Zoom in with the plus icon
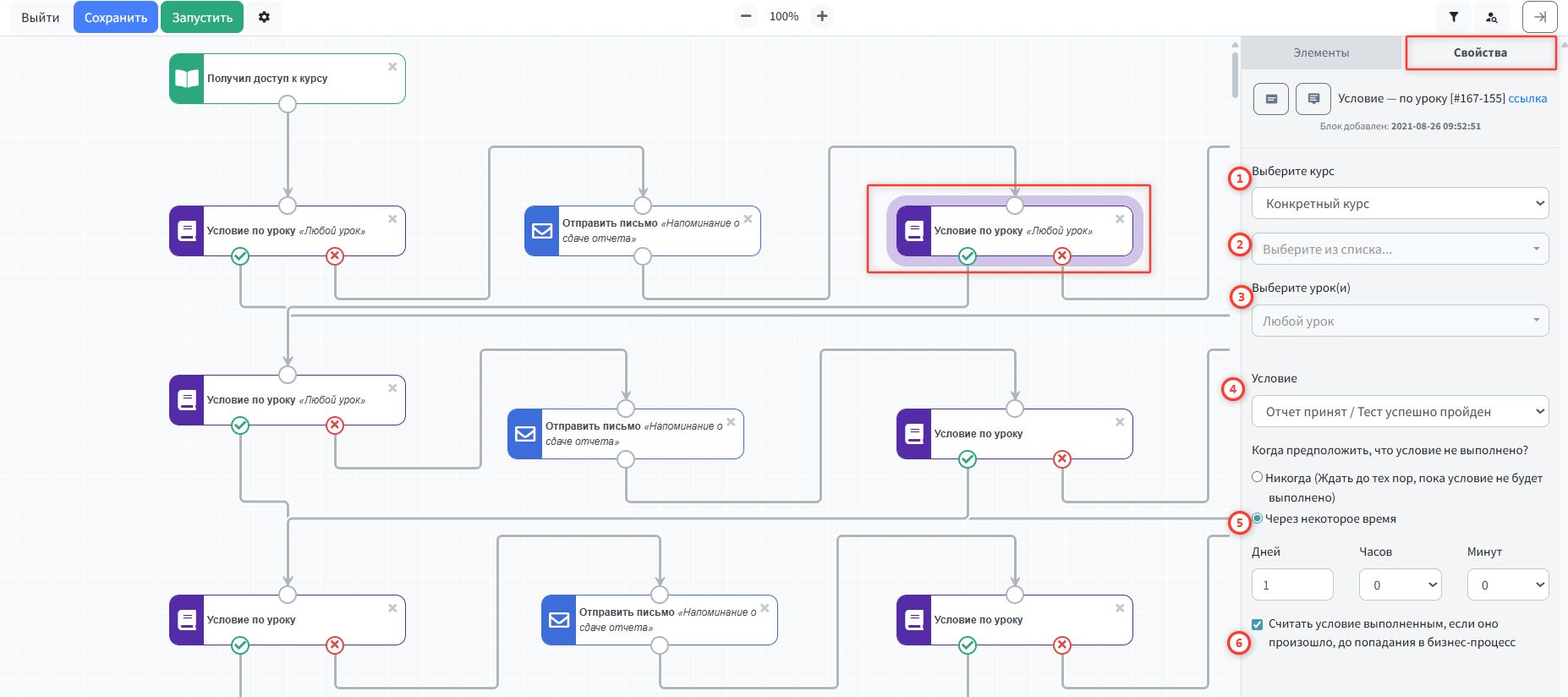This screenshot has width=1568, height=697. (x=821, y=16)
